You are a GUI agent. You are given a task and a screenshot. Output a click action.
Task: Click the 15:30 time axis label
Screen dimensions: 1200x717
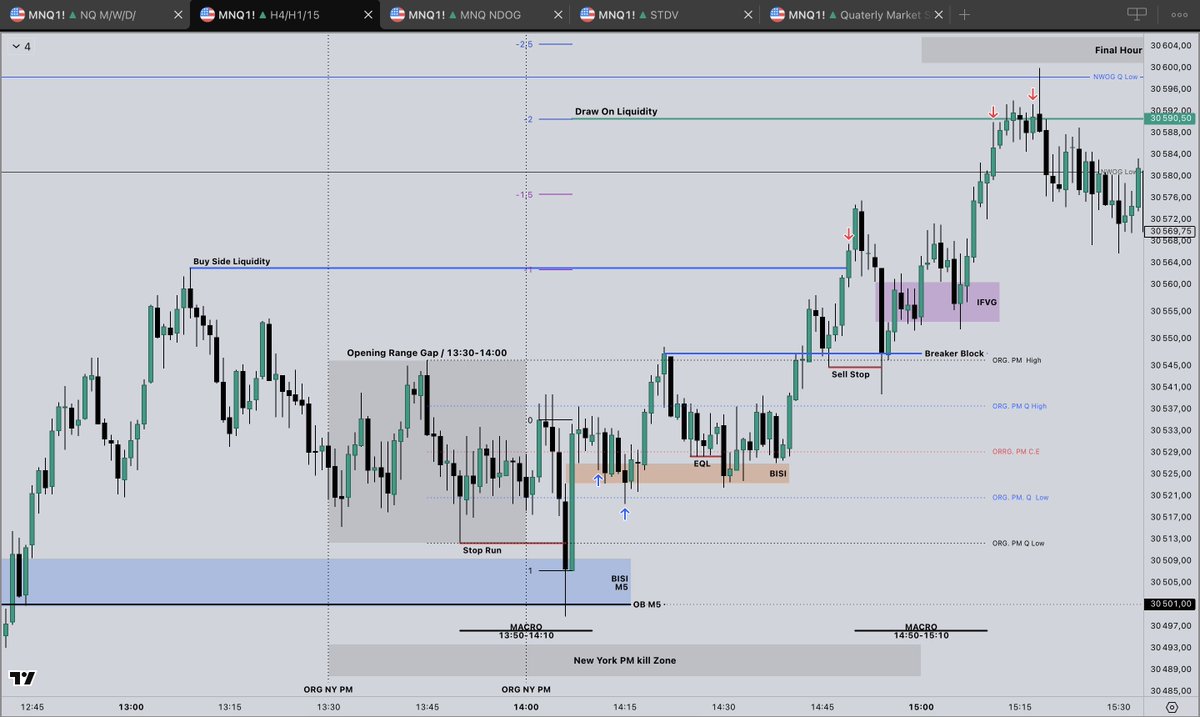tap(1118, 707)
